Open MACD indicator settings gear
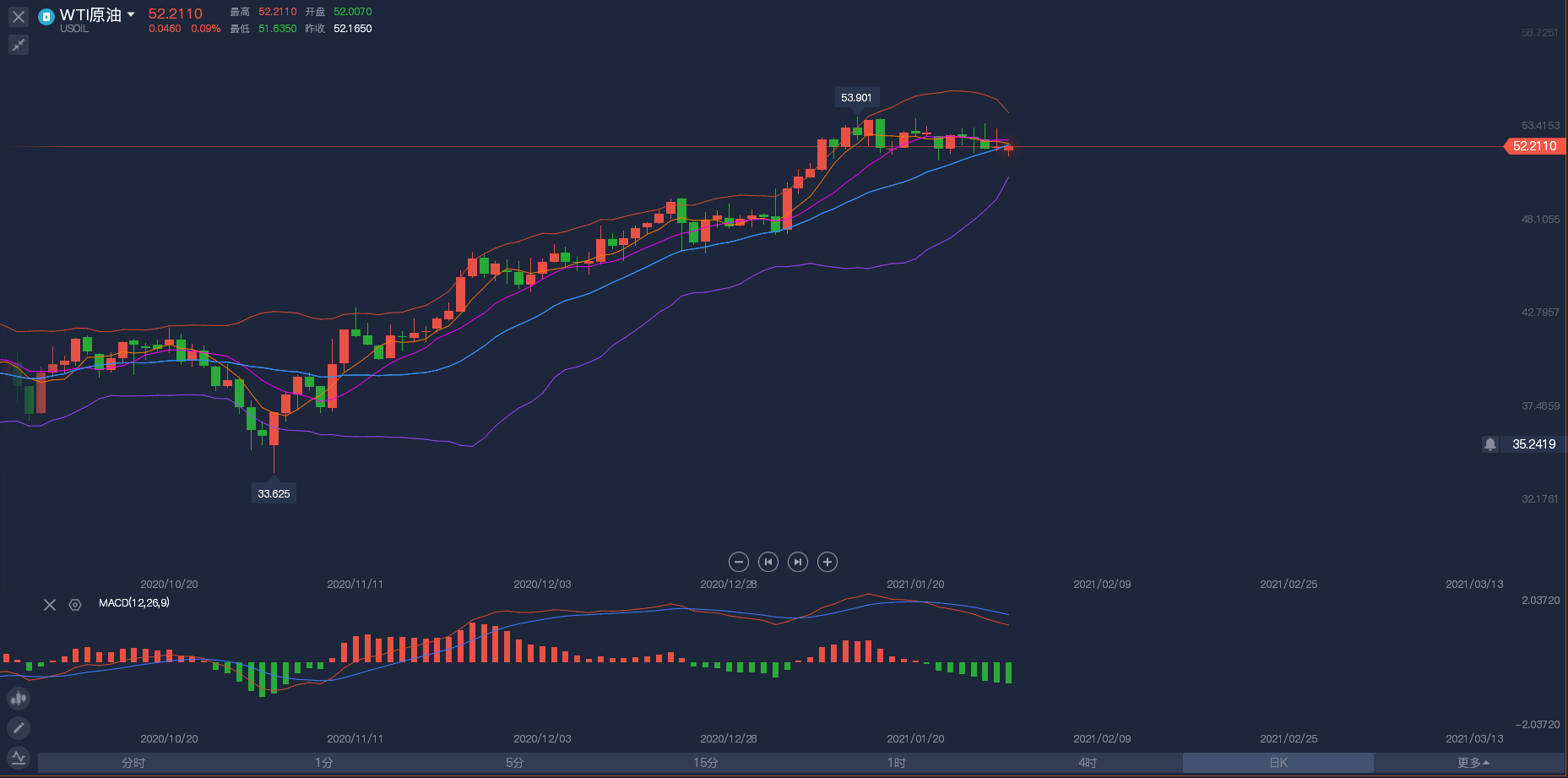 point(75,605)
